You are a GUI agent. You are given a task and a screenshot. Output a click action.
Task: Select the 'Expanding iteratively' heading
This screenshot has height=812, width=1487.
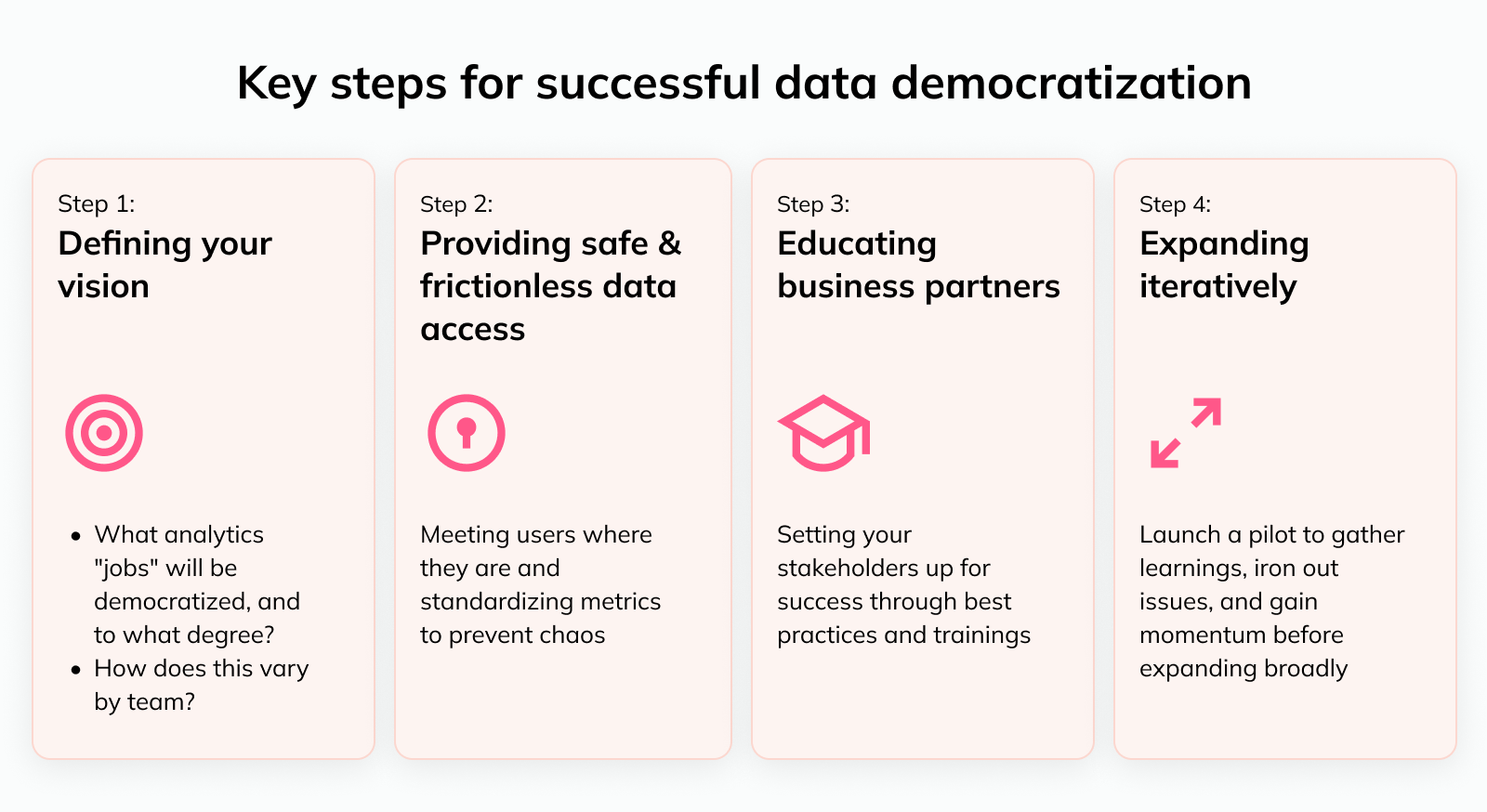tap(1224, 265)
